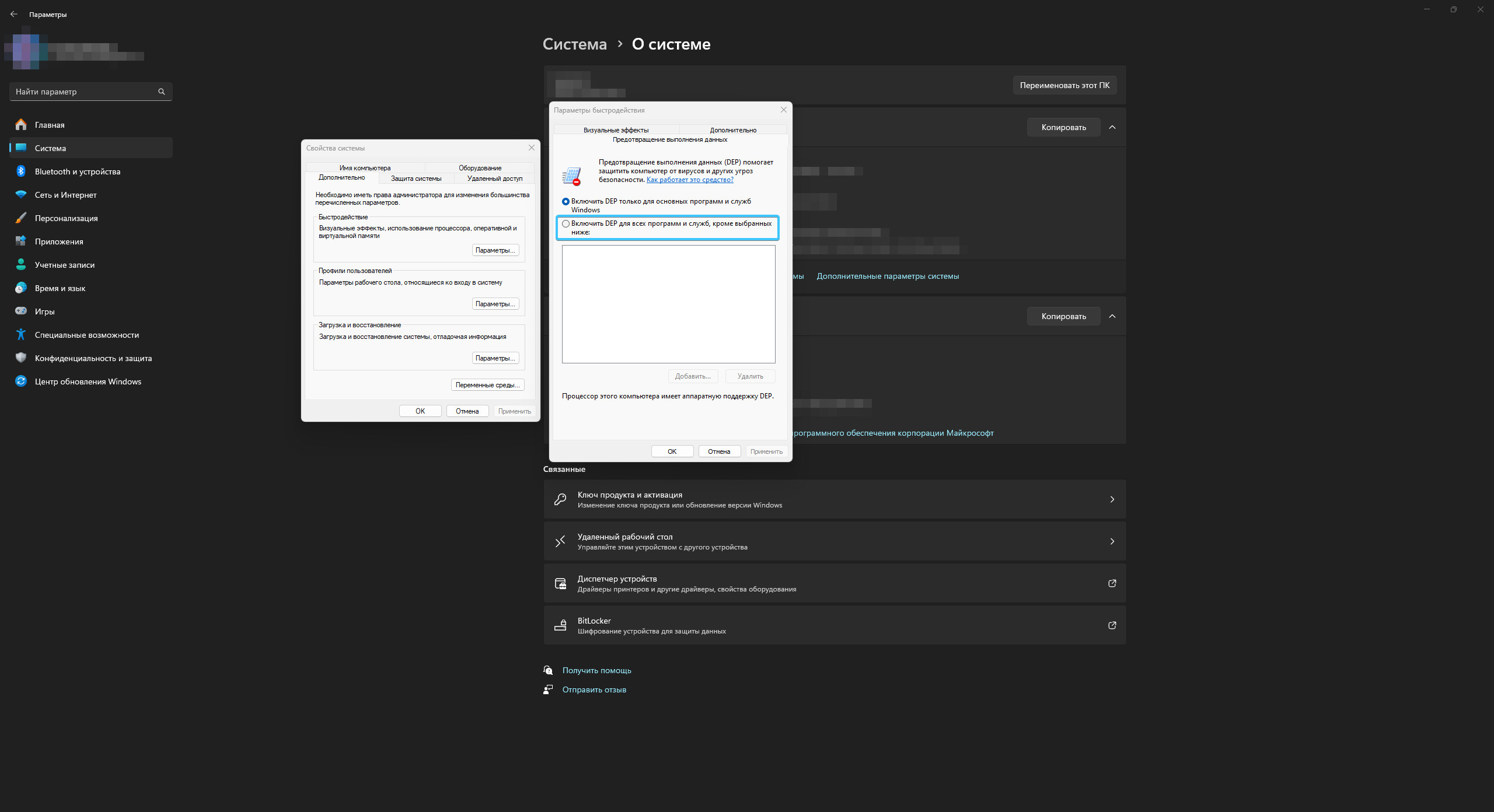Screen dimensions: 1494x812
Task: Click the Специальные возможности accessibility icon
Action: [21, 334]
